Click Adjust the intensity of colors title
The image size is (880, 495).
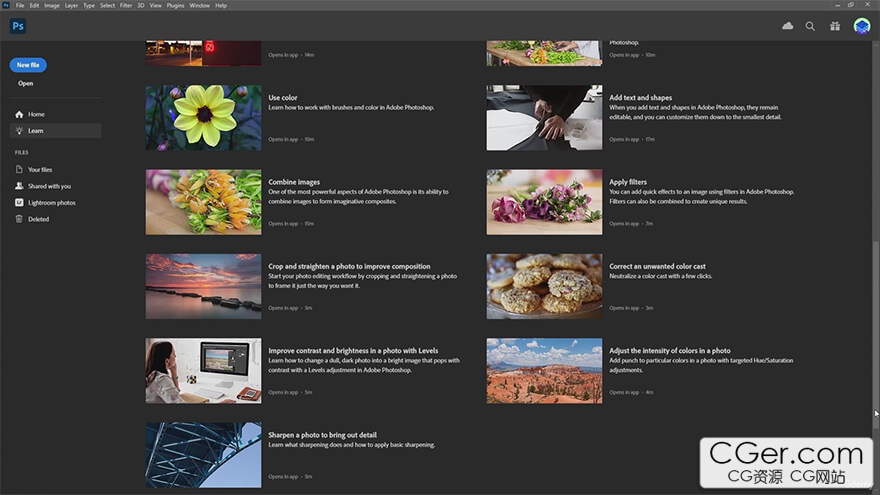670,351
